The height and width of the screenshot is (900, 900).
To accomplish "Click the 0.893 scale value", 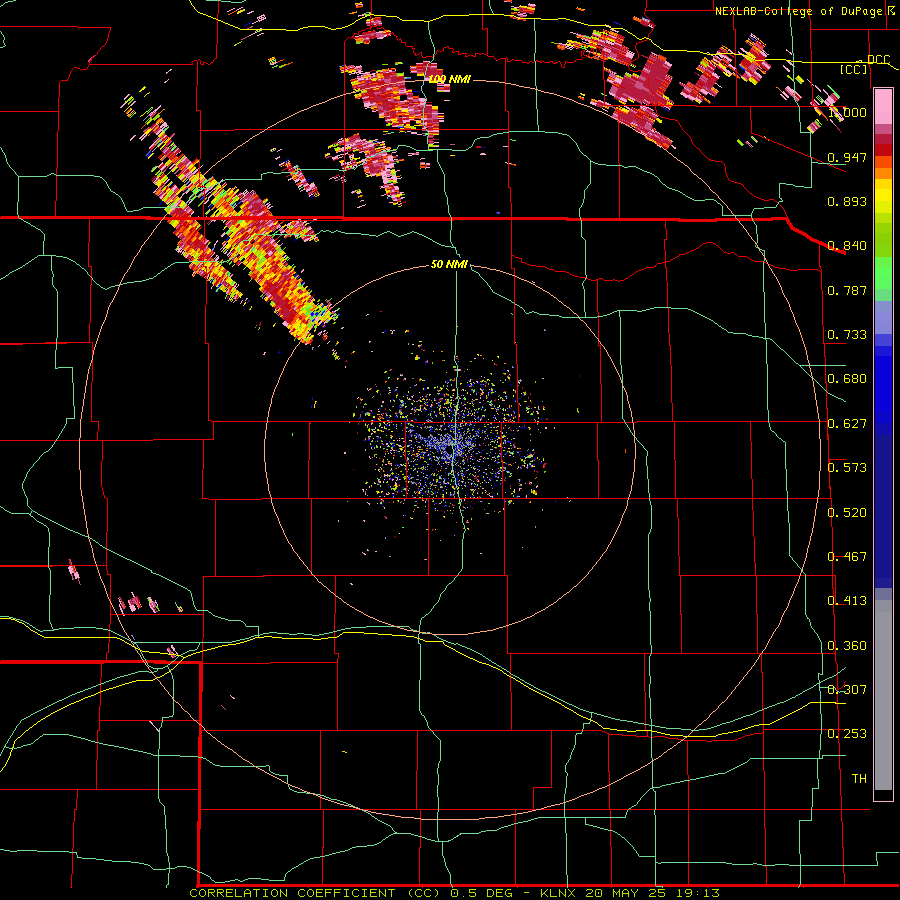I will tap(847, 201).
